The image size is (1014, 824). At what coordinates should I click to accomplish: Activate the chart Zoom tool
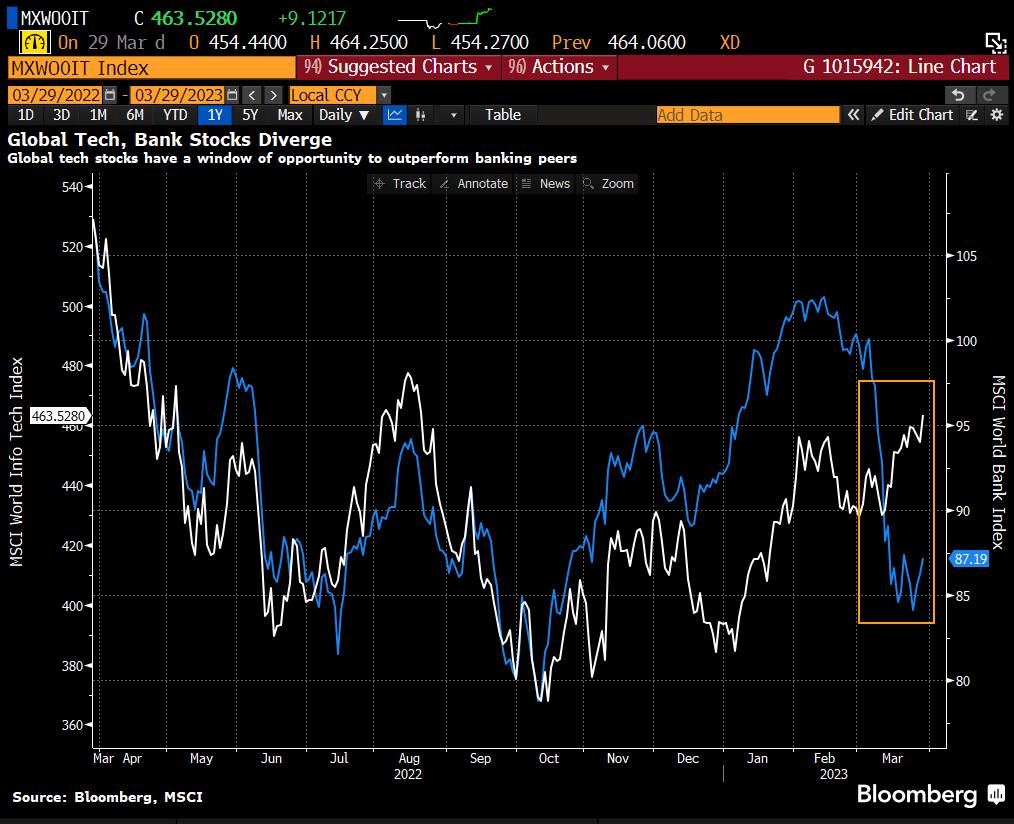coord(609,184)
